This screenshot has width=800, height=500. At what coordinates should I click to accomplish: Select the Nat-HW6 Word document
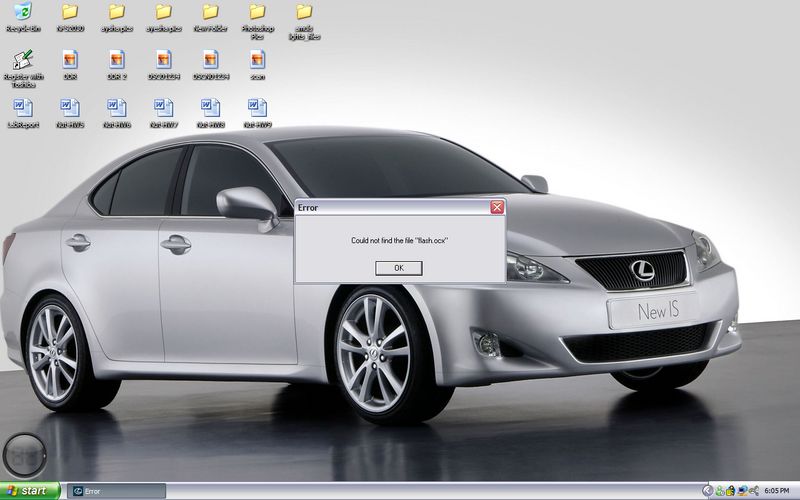(x=117, y=113)
